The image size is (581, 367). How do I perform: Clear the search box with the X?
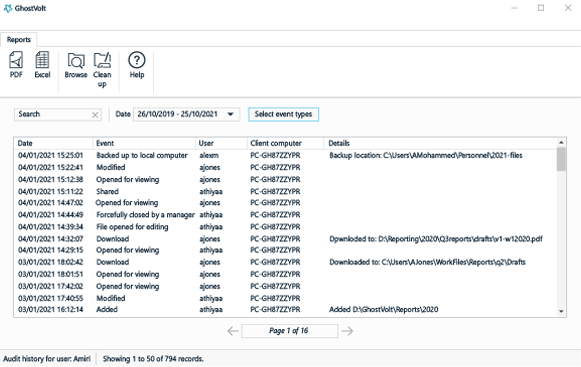tap(95, 115)
